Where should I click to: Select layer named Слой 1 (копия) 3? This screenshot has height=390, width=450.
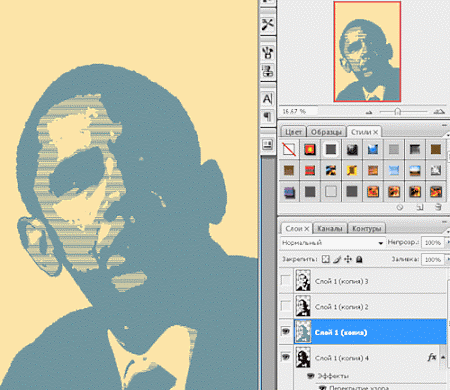point(342,281)
